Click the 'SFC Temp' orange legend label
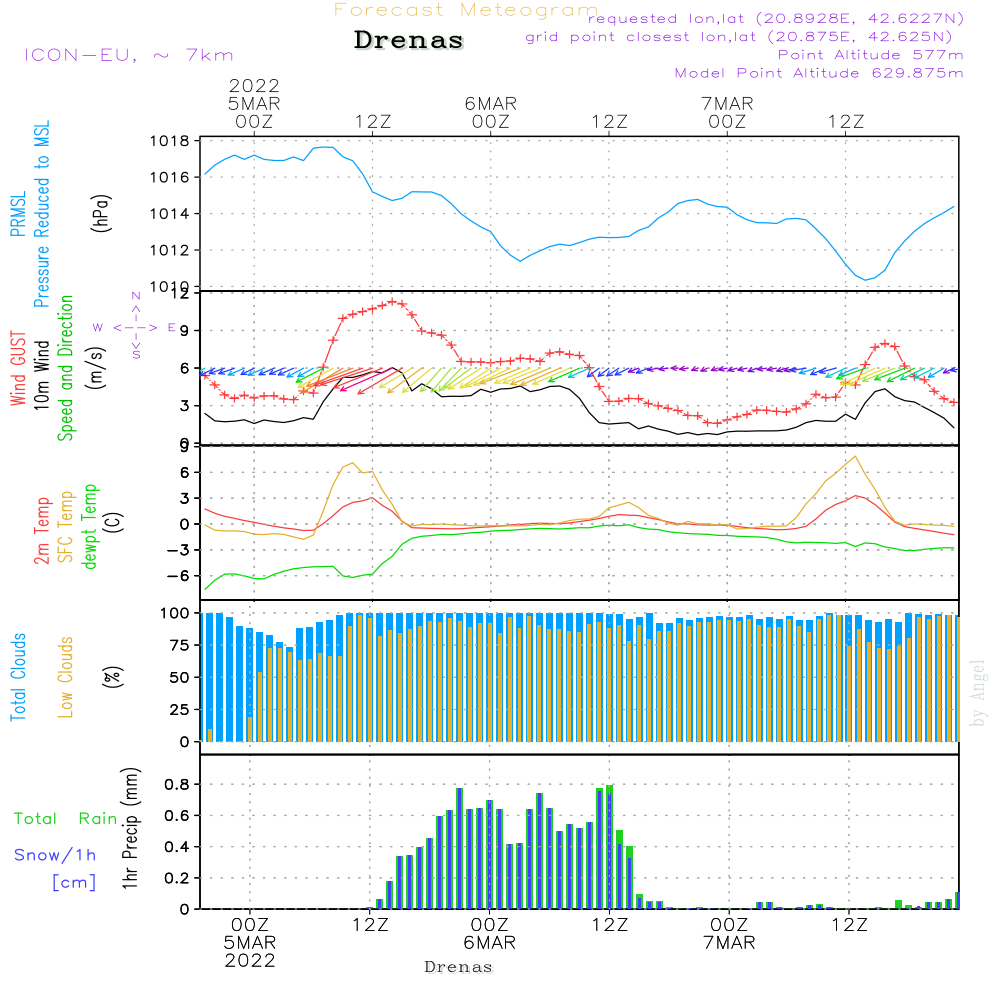 pos(65,527)
